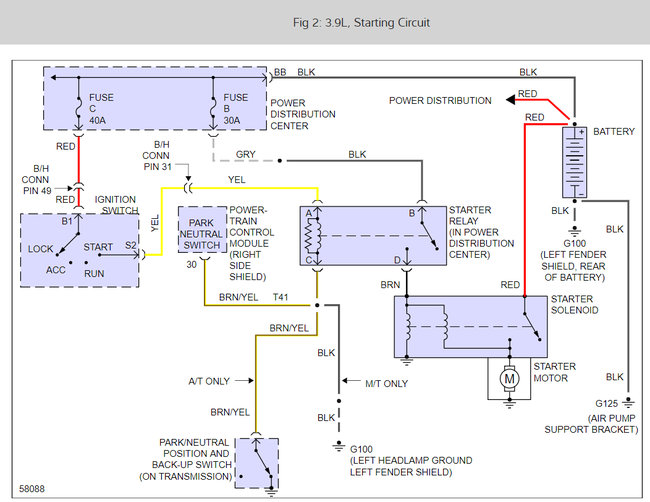
Task: Click the "BACK-UP SWITCH" text line
Action: [x=192, y=465]
